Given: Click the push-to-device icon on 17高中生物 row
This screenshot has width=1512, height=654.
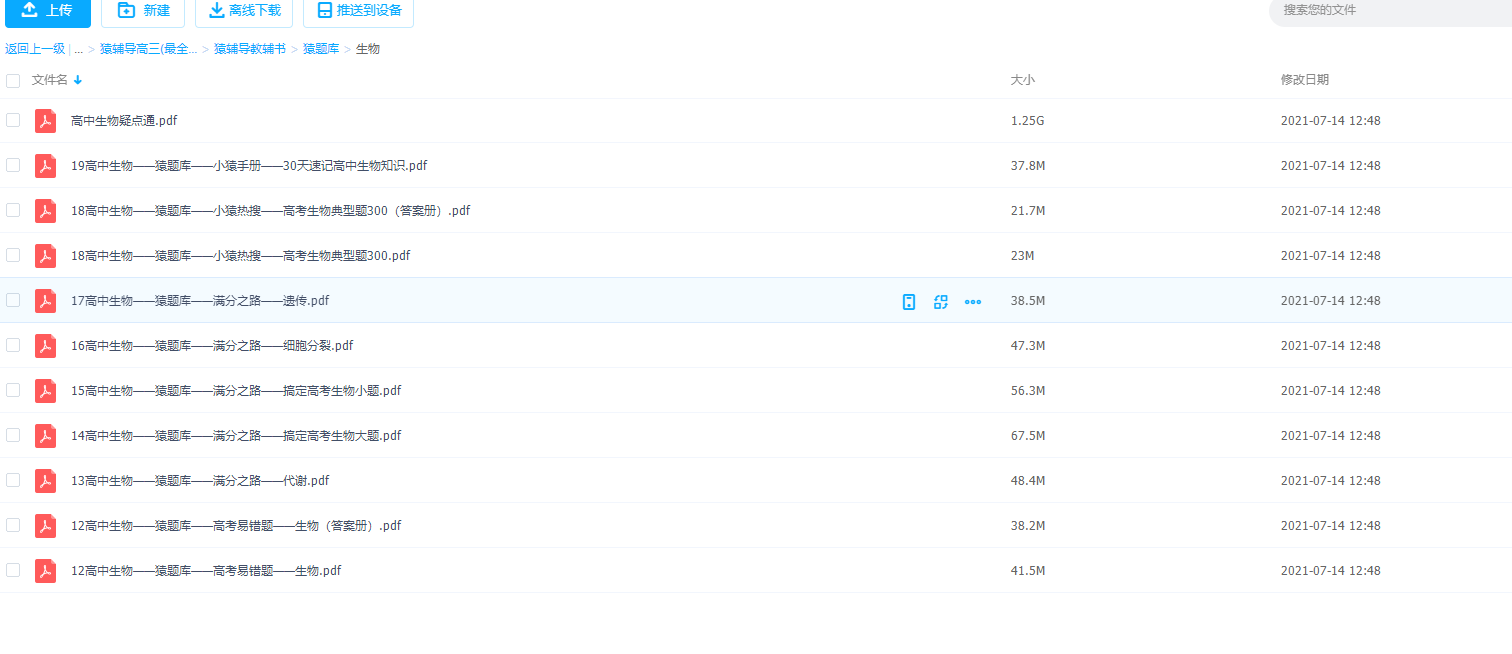Looking at the screenshot, I should (908, 301).
